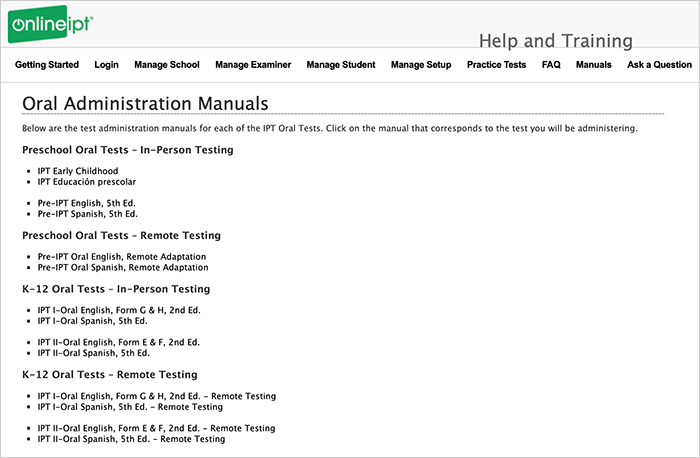
Task: Go to Practice Tests
Action: click(496, 65)
